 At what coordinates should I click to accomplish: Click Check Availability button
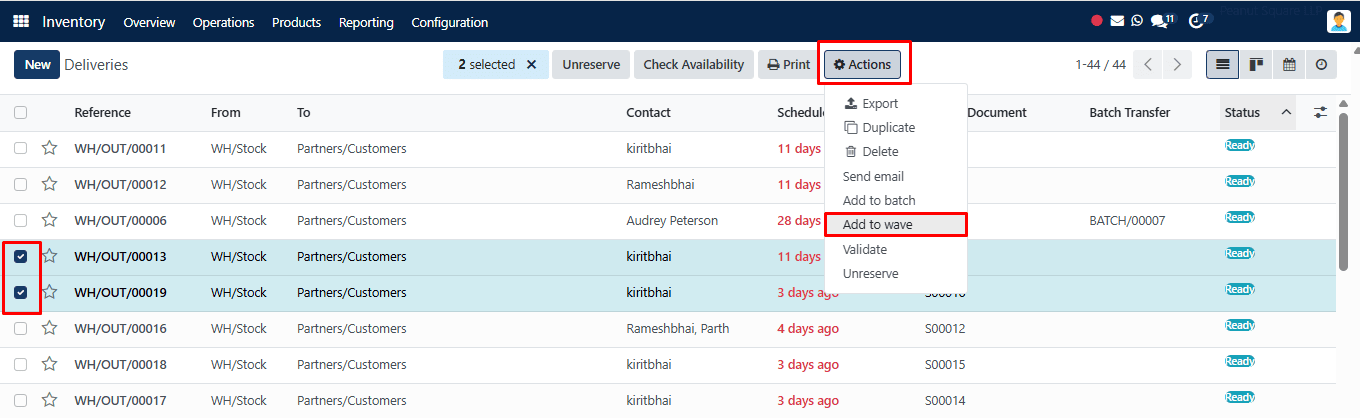tap(694, 65)
